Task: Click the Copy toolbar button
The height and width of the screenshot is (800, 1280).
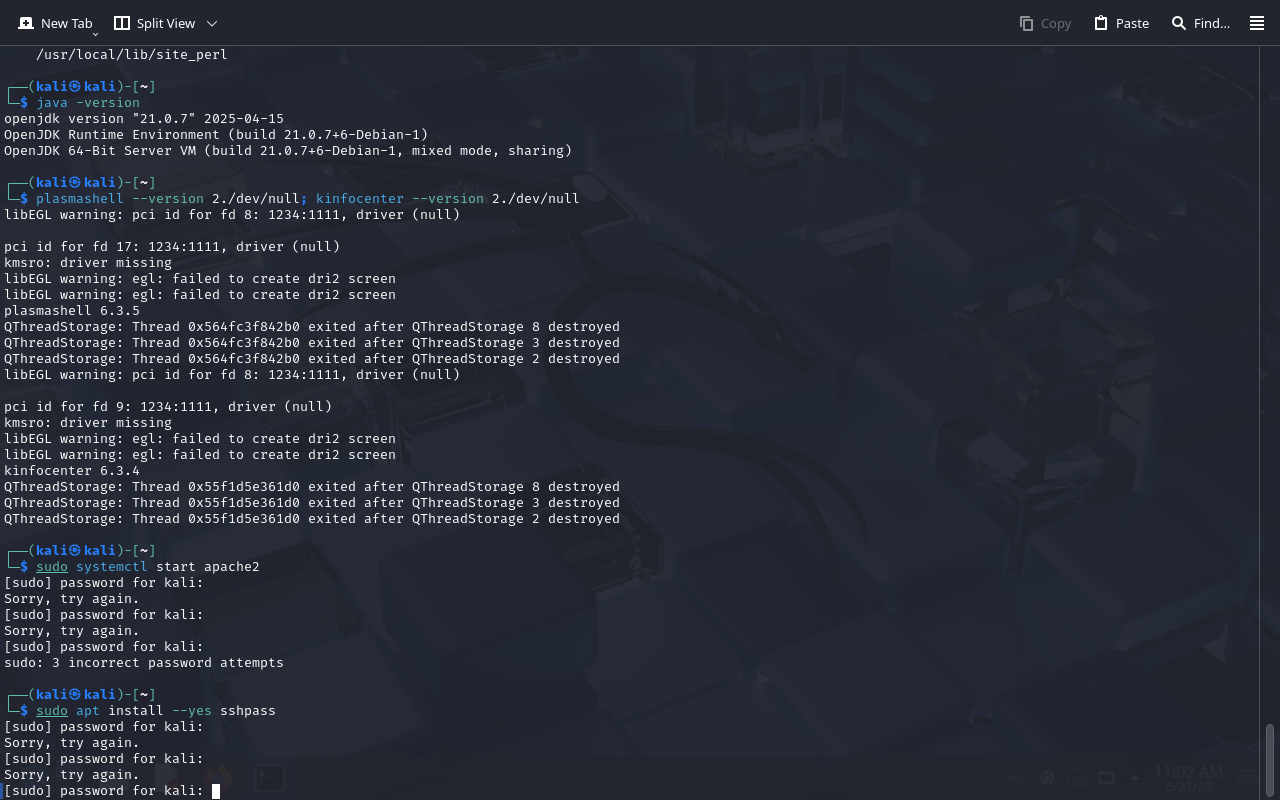Action: [1045, 23]
